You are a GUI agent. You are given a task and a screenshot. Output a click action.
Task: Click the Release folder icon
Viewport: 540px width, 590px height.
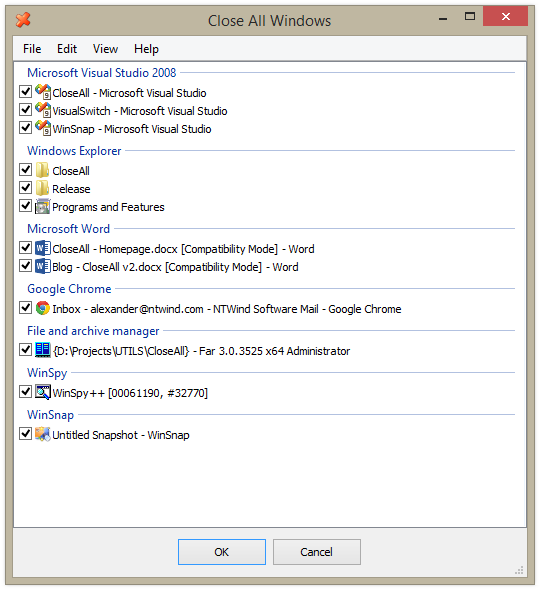pyautogui.click(x=43, y=188)
